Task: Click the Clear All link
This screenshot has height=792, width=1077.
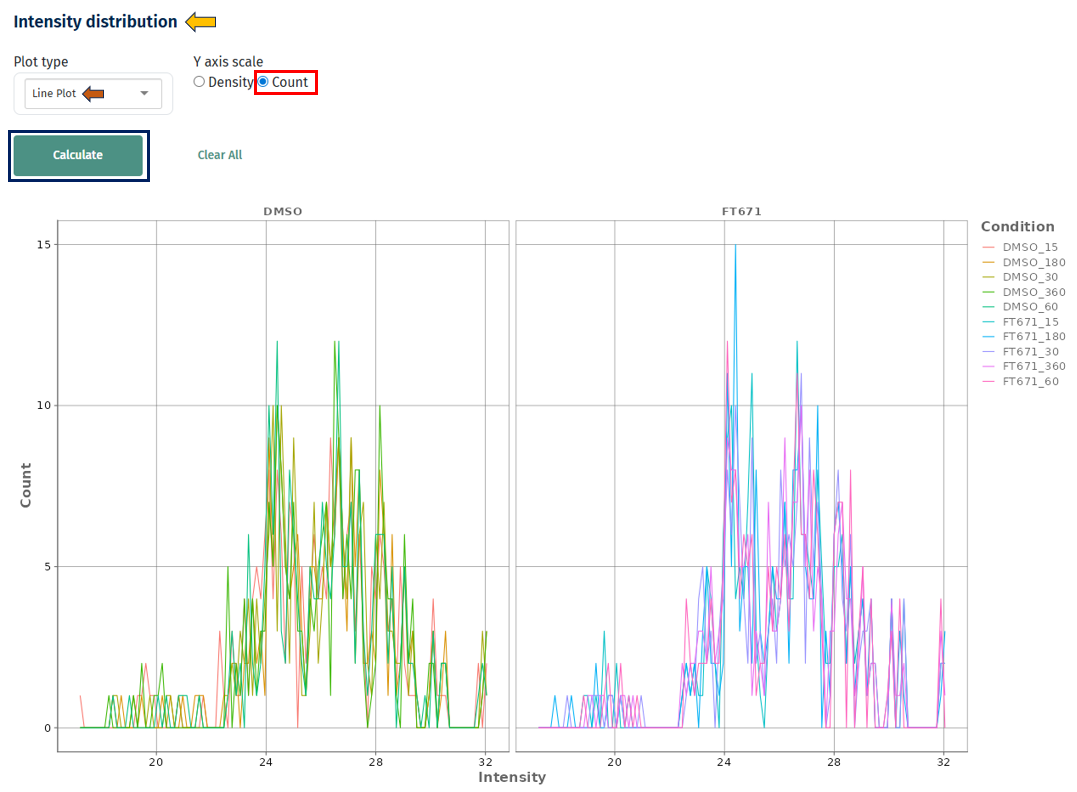Action: point(219,155)
